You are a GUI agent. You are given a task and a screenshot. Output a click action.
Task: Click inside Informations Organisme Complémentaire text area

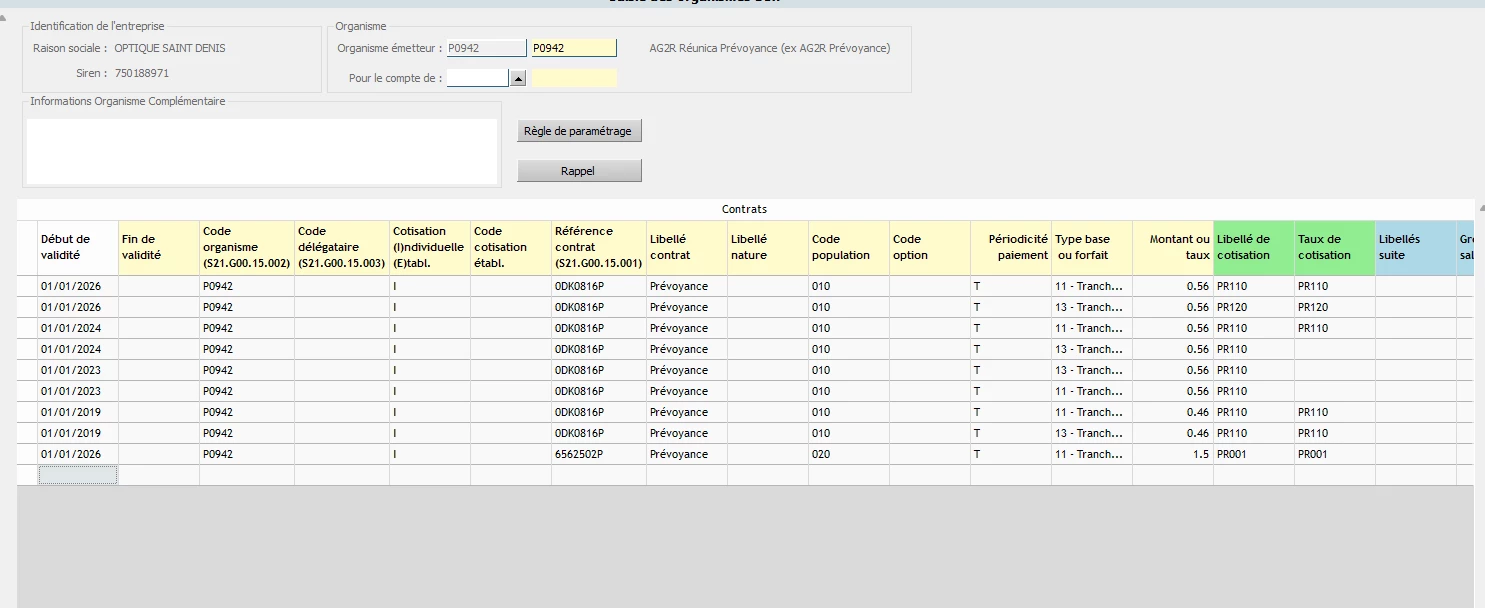tap(261, 151)
